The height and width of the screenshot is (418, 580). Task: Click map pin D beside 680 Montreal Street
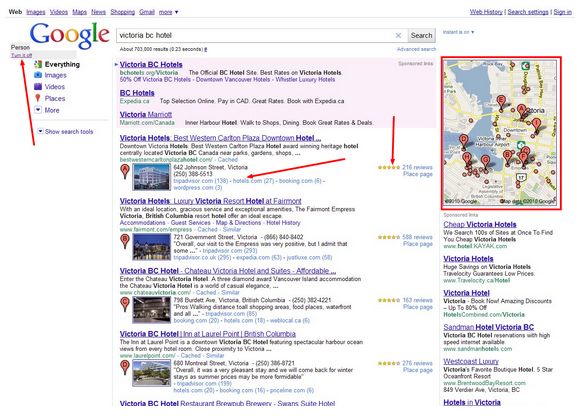point(125,367)
